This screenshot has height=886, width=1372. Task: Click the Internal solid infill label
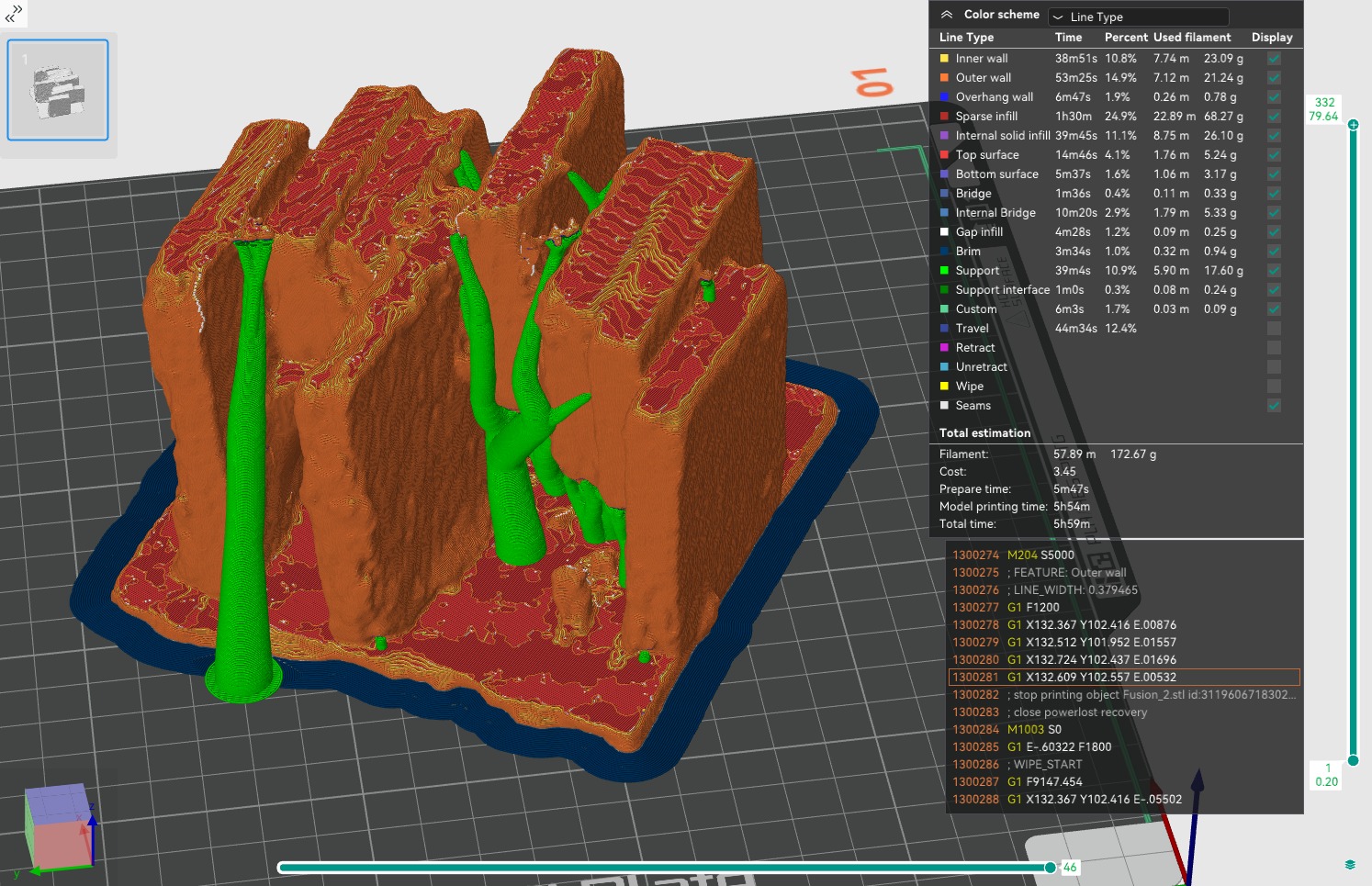click(1002, 136)
